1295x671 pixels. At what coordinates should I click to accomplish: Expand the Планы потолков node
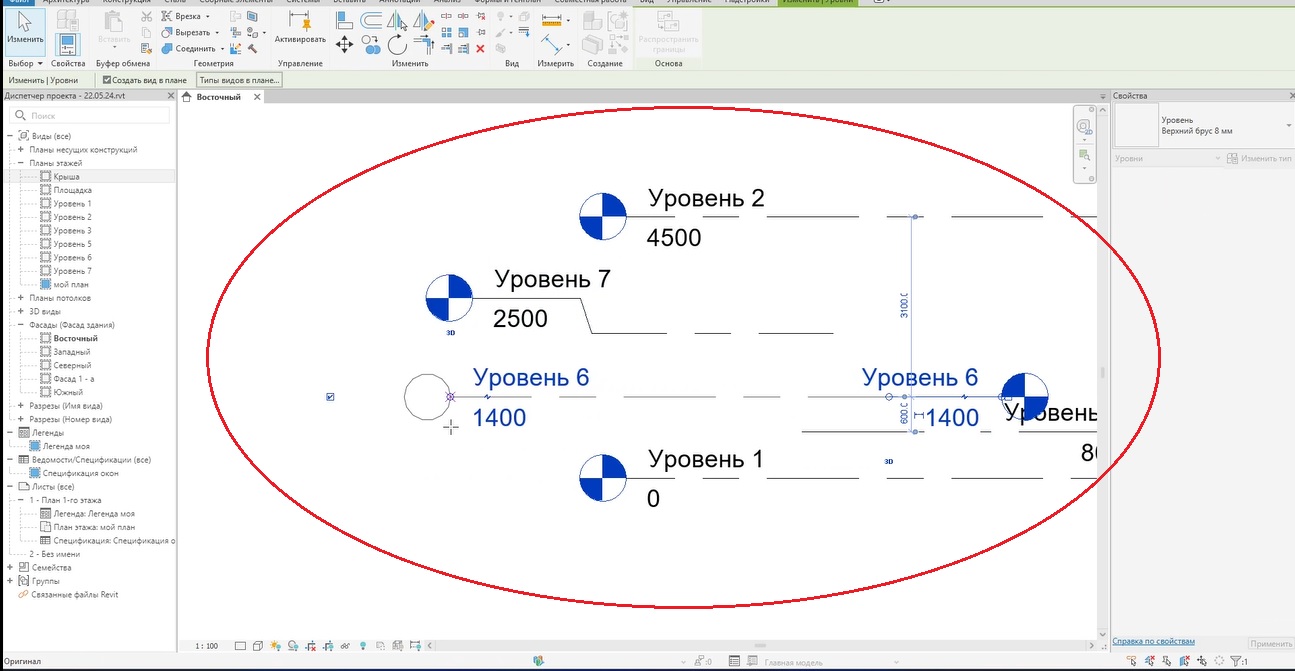(x=21, y=298)
